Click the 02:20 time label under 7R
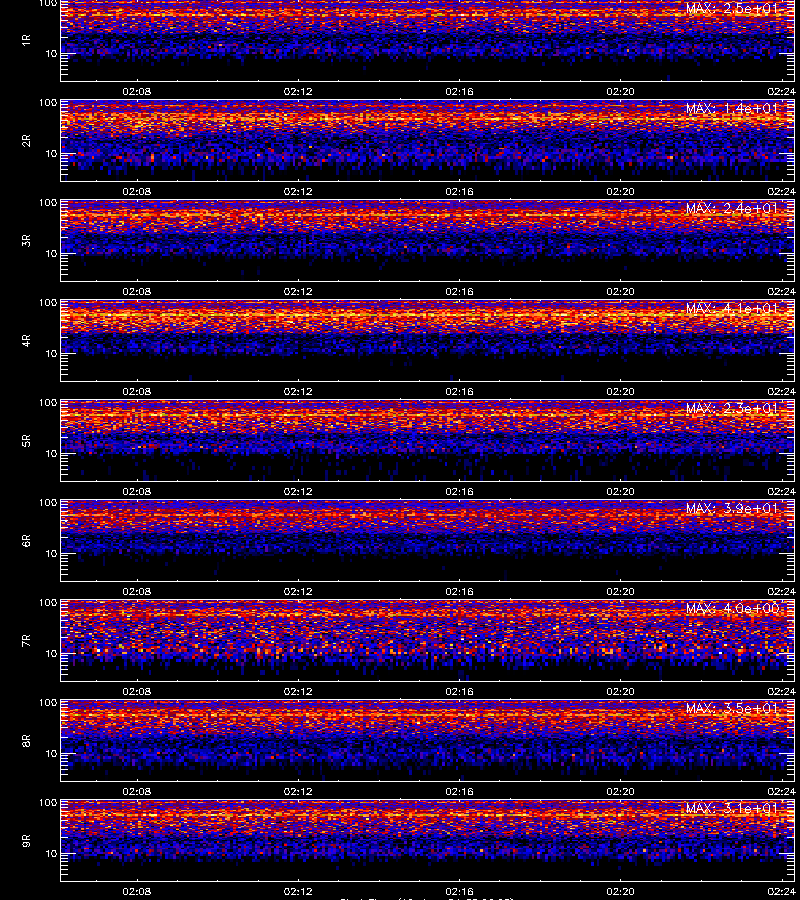The height and width of the screenshot is (900, 800). pyautogui.click(x=620, y=691)
